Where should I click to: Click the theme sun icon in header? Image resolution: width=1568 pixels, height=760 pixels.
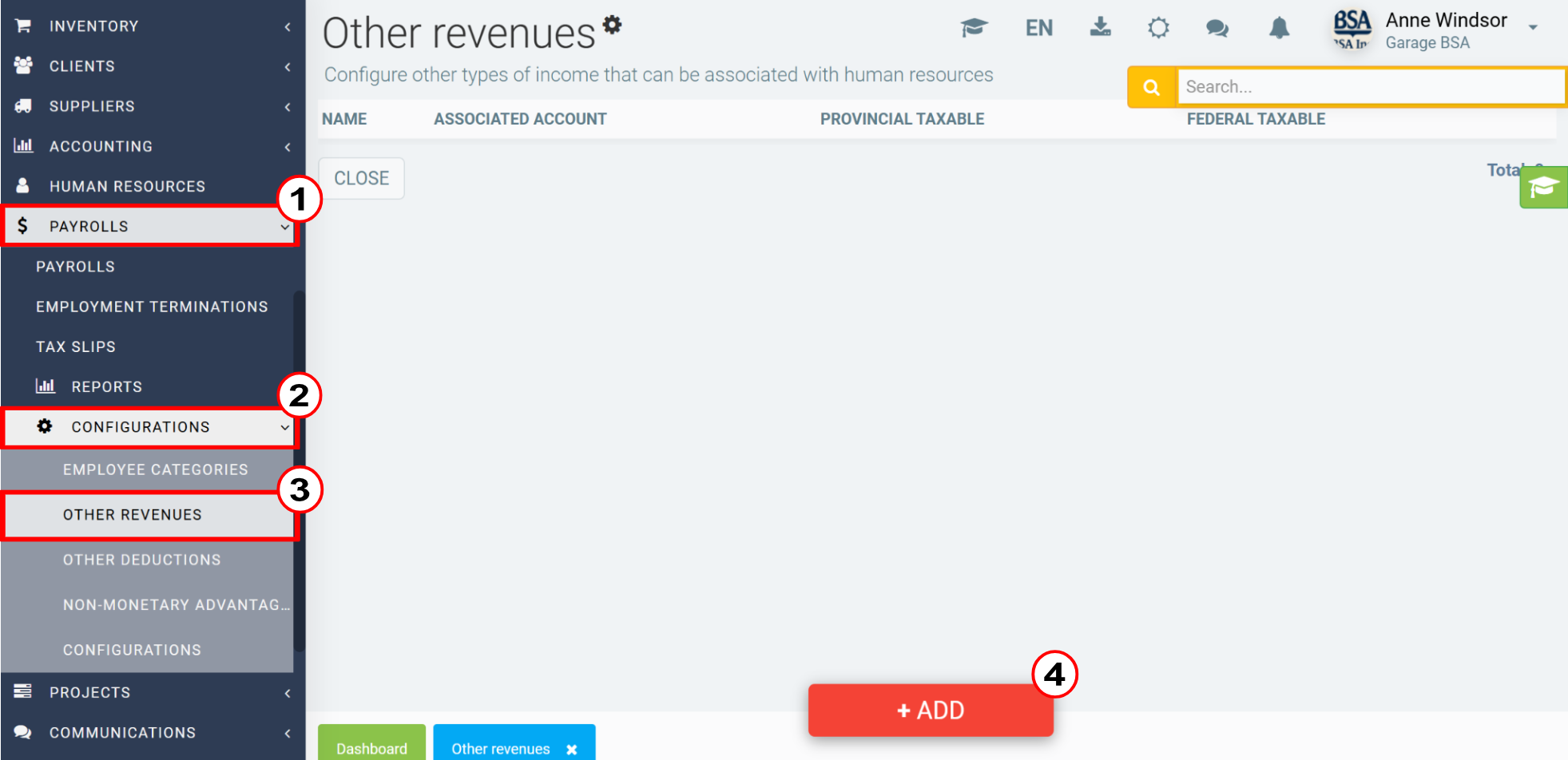pyautogui.click(x=1158, y=28)
